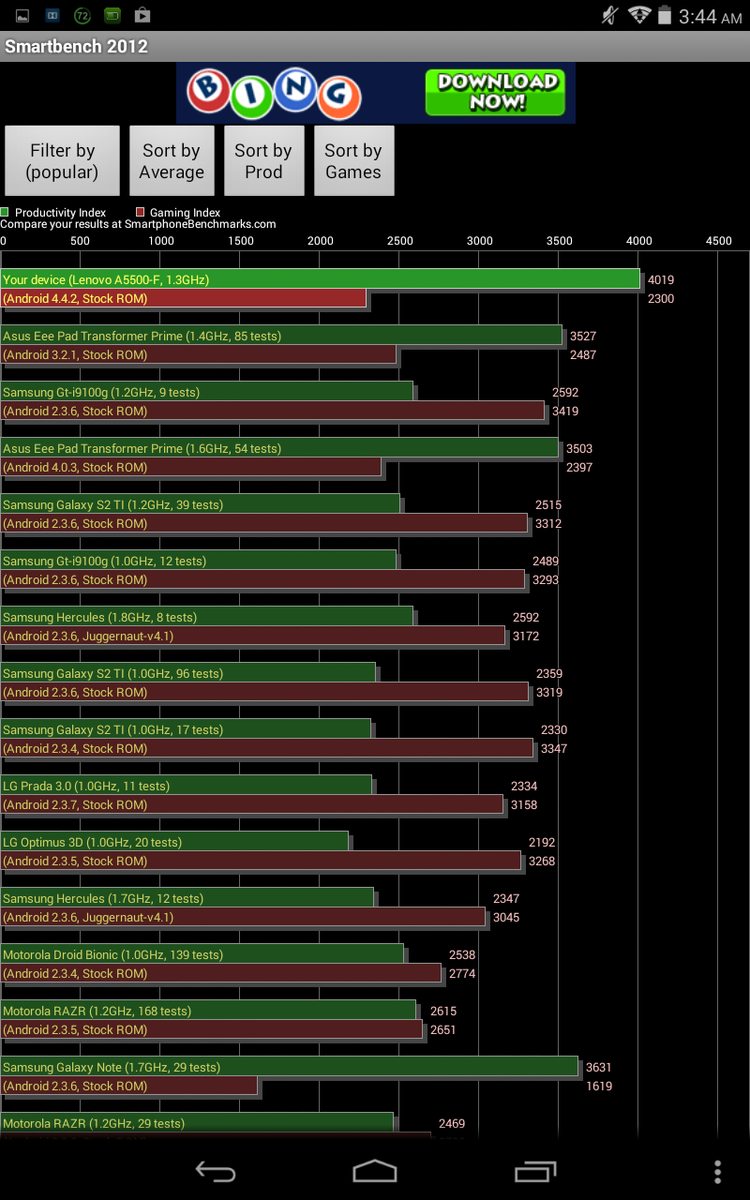The height and width of the screenshot is (1200, 750).
Task: Tap the Android home navigation icon
Action: pyautogui.click(x=375, y=1171)
